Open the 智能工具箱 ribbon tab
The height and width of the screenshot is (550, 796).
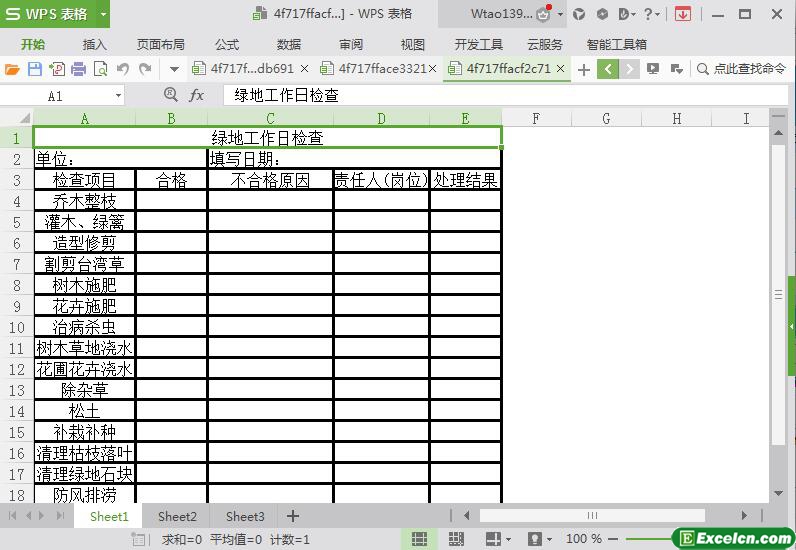tap(616, 45)
